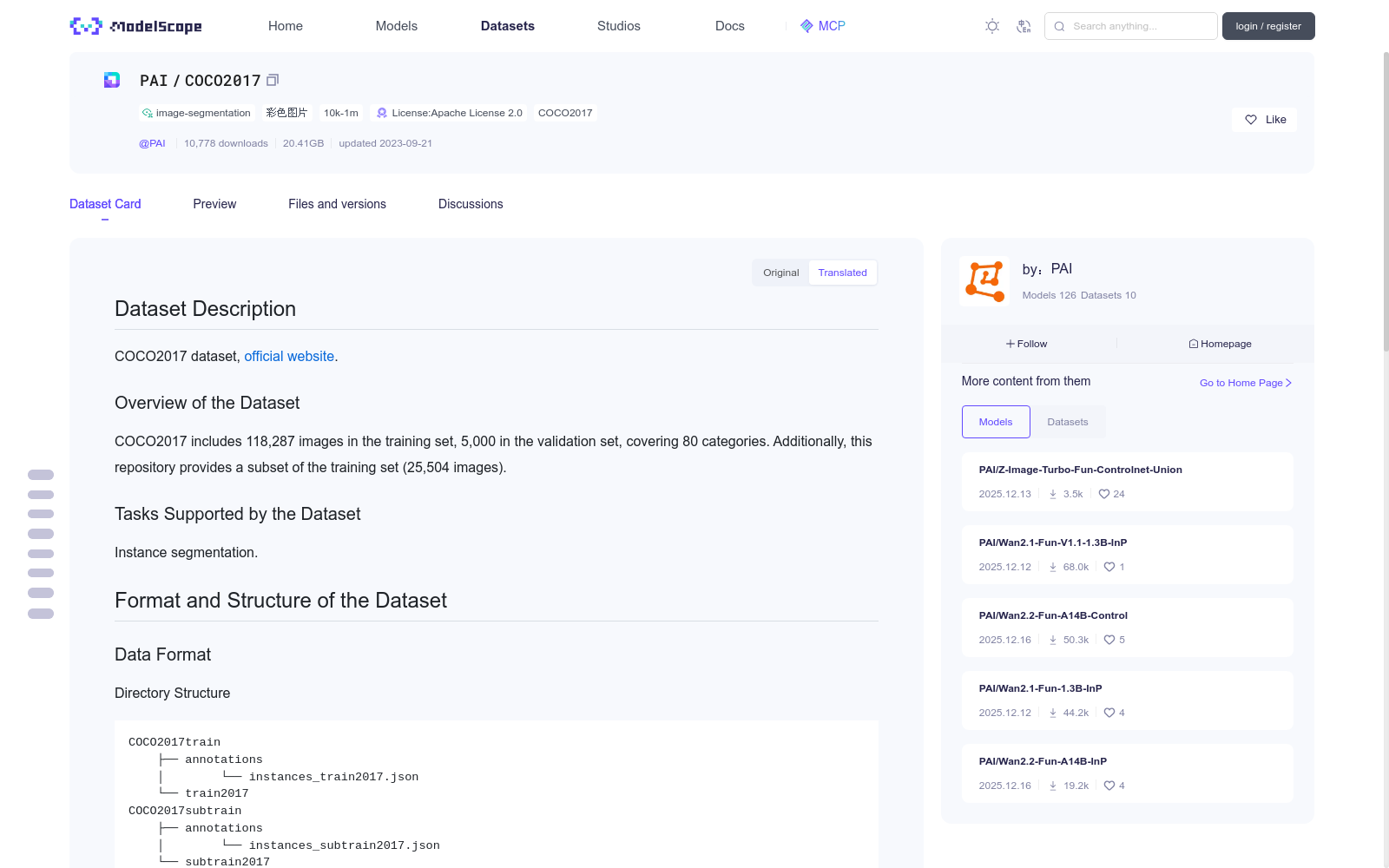
Task: Open the MCP navigation item
Action: tap(823, 26)
